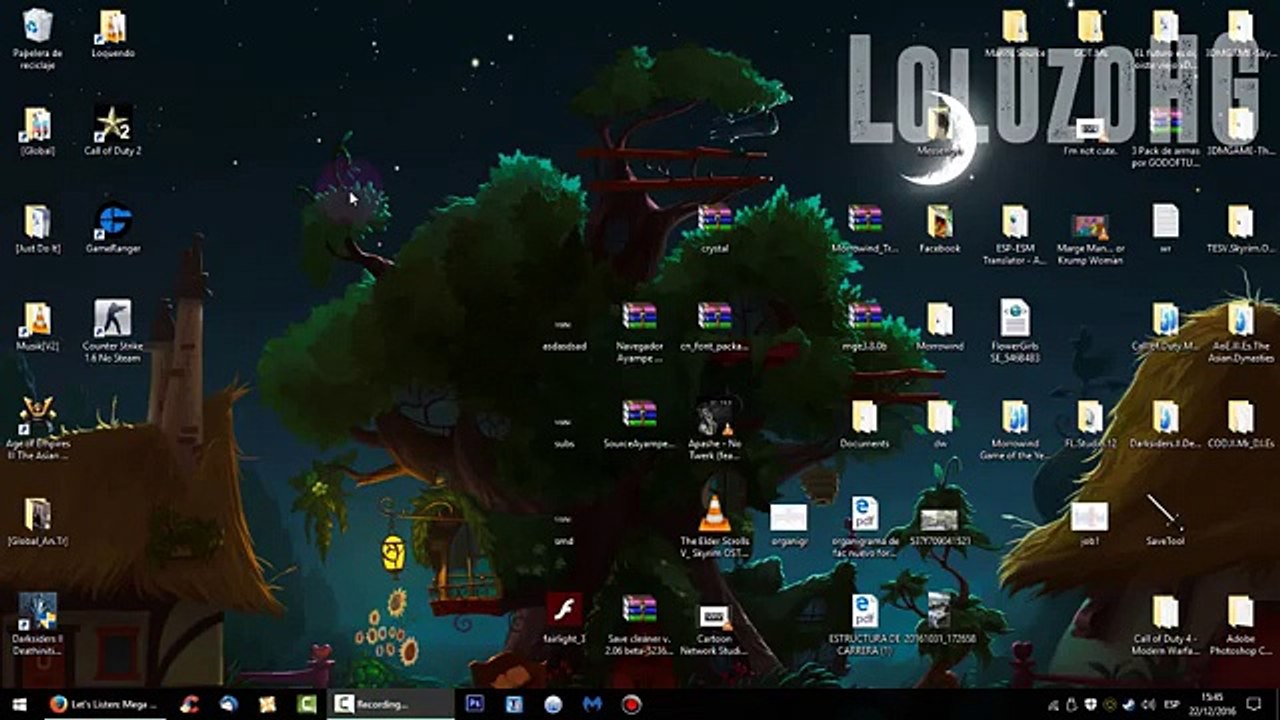Open Photoshop from the taskbar

tap(476, 704)
